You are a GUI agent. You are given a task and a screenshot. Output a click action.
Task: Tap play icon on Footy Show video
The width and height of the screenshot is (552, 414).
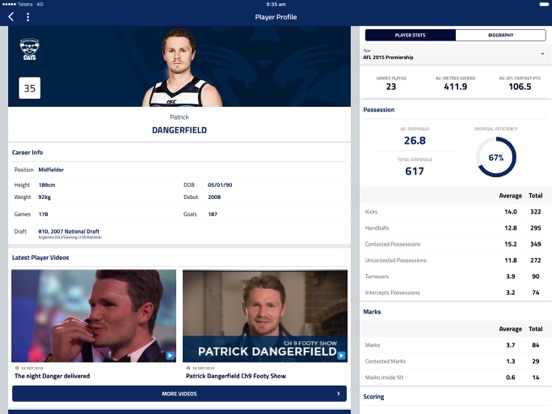[x=341, y=356]
